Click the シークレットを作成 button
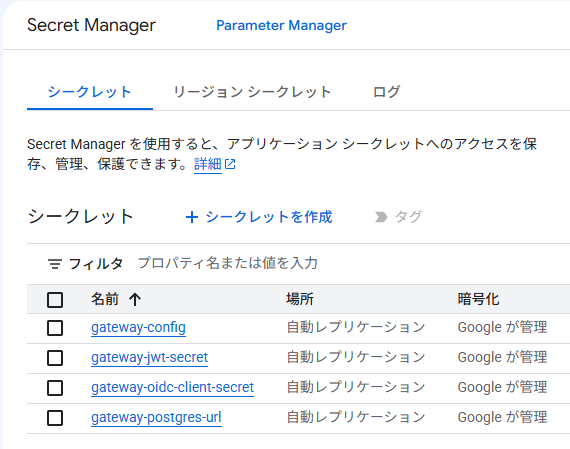This screenshot has height=449, width=570. (259, 217)
